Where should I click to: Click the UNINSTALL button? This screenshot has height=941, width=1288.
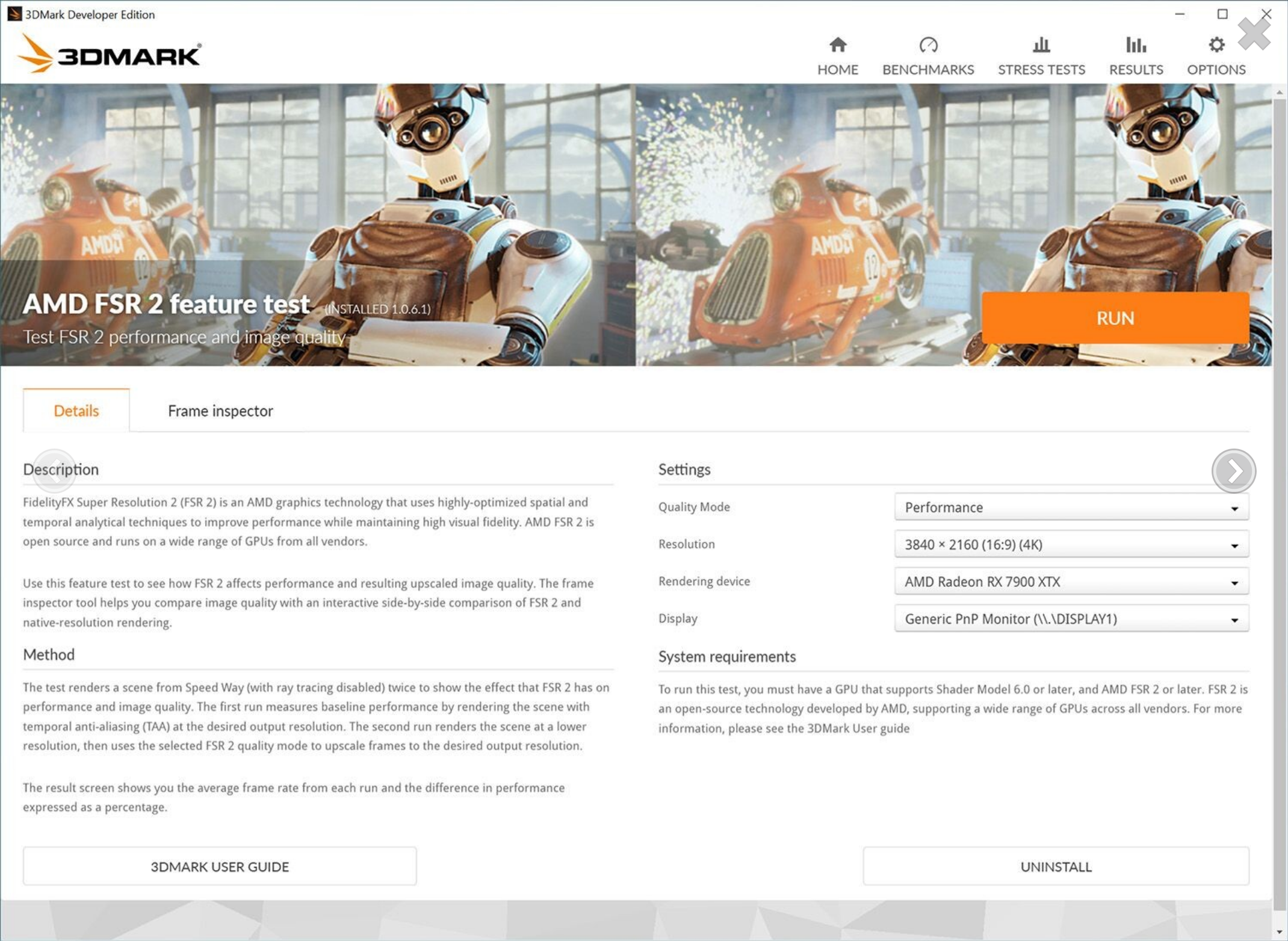click(1056, 867)
